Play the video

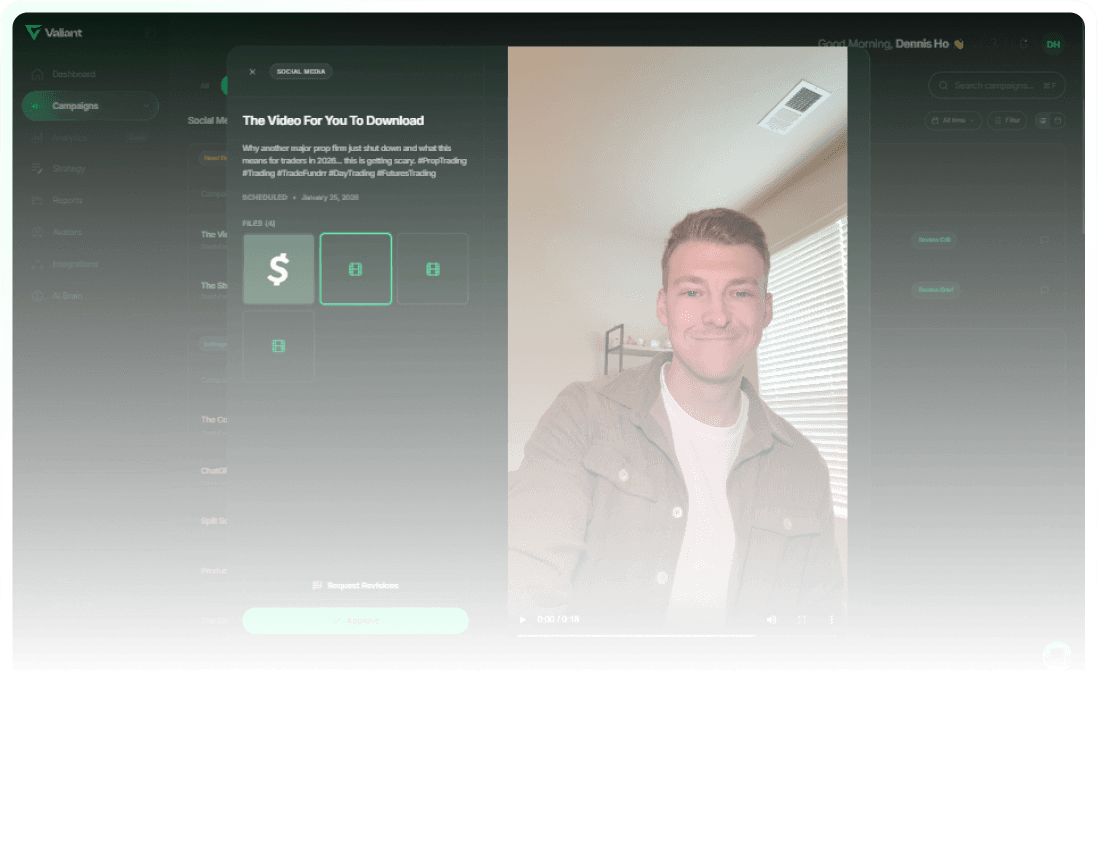click(522, 620)
